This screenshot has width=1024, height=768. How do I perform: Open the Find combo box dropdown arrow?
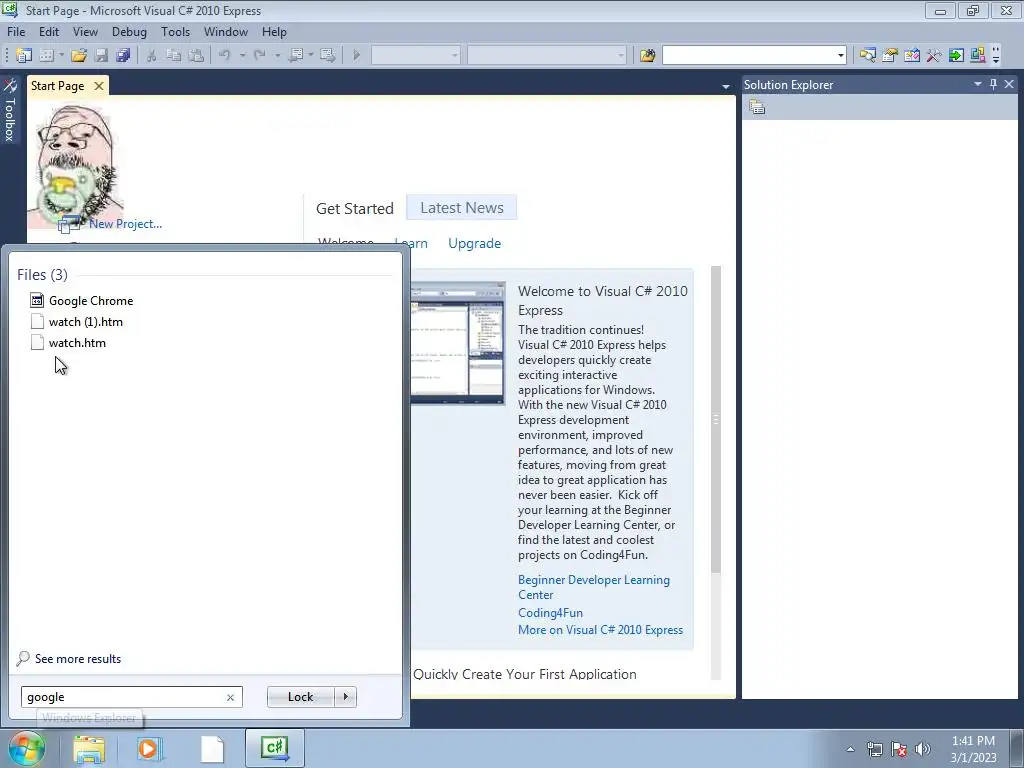(840, 56)
